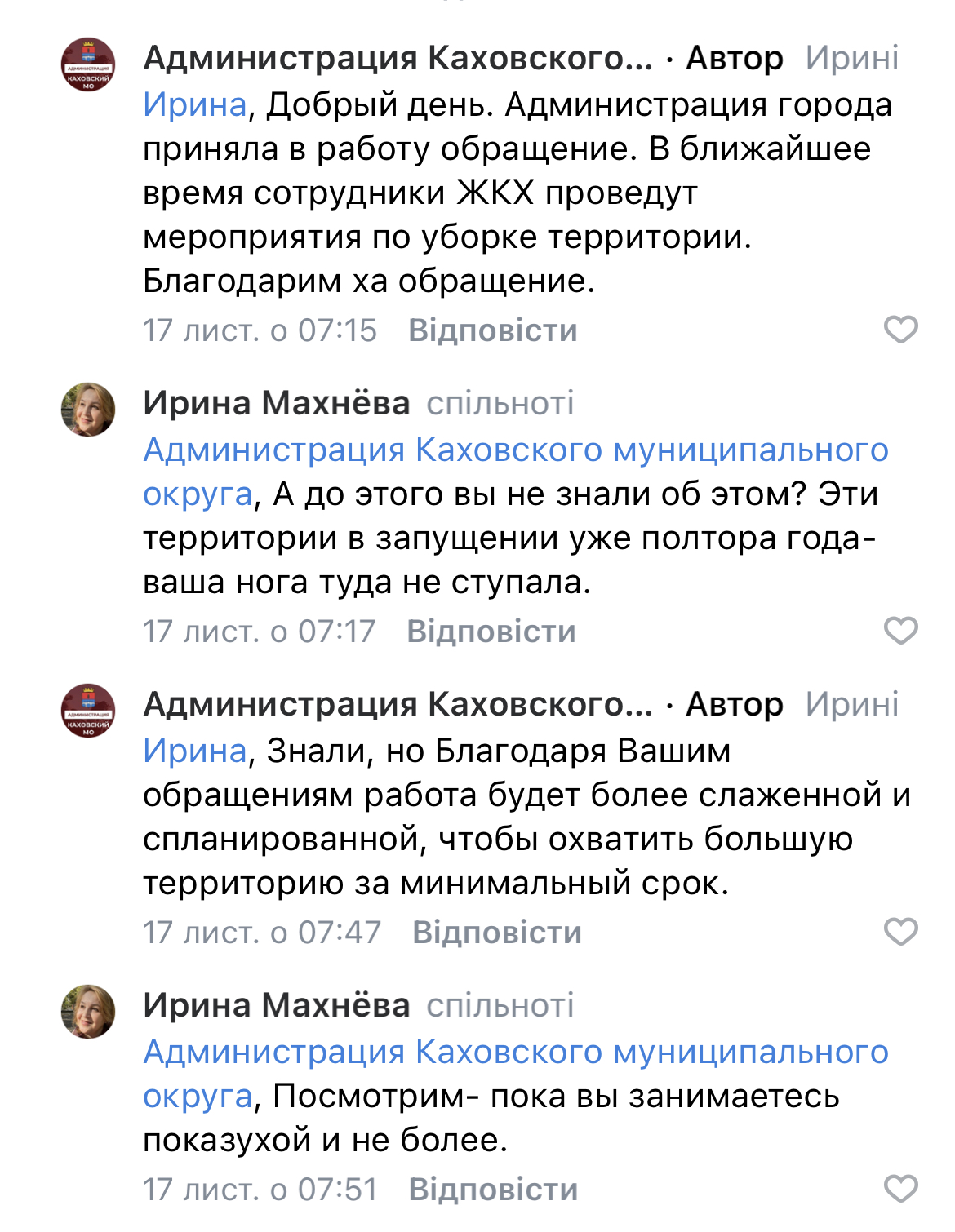
Task: Open the Ирина mention in the 07:47 comment
Action: pyautogui.click(x=194, y=751)
